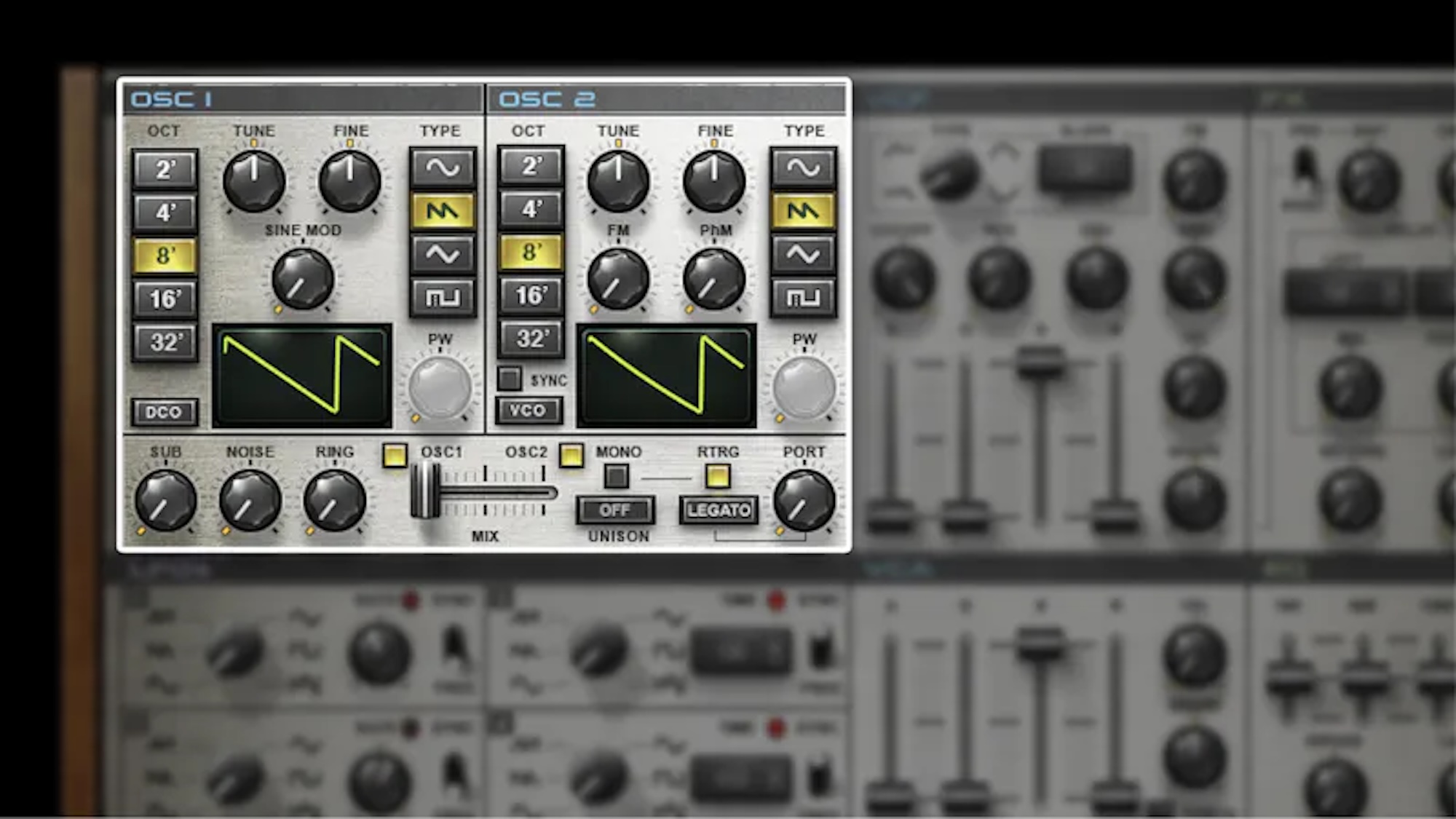Set OSC 2 octave to 32'
Screen dimensions: 1456x819
coord(531,338)
